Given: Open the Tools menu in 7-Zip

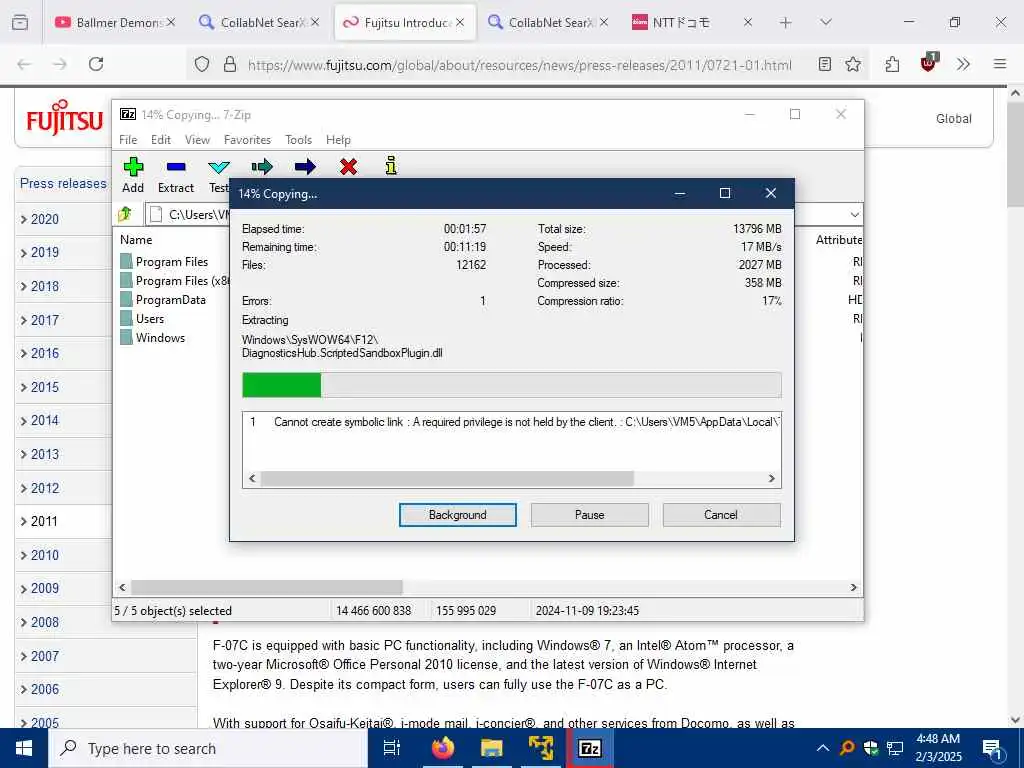Looking at the screenshot, I should tap(298, 140).
